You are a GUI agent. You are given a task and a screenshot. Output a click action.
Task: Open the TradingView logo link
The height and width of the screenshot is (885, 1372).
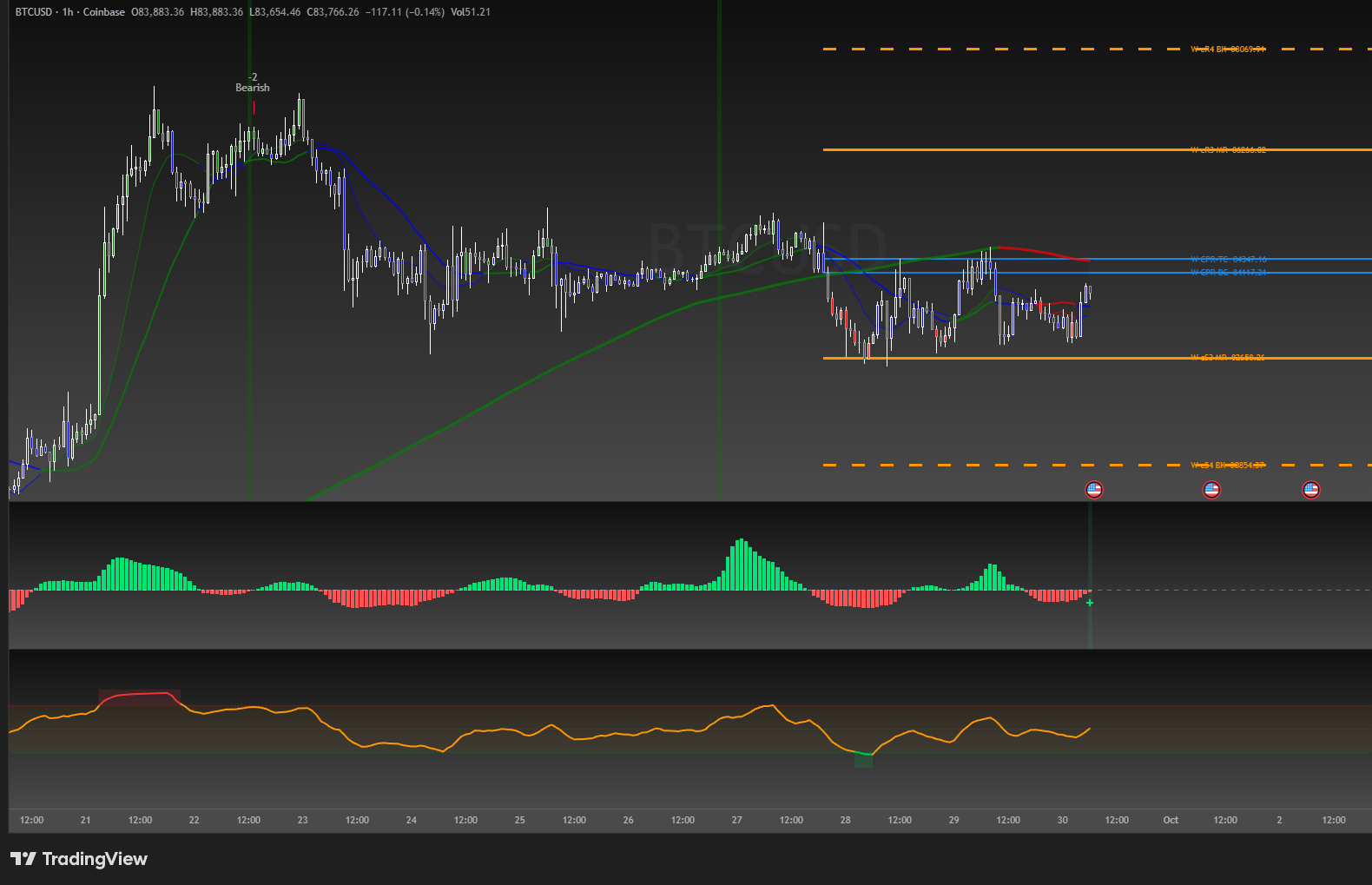pos(79,859)
